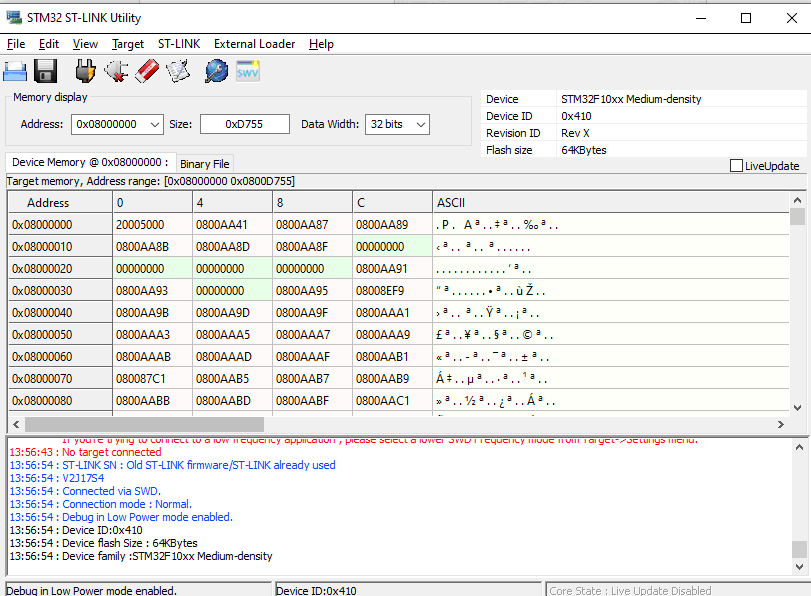
Task: Click Device value STM32F10xx Medium-density
Action: pyautogui.click(x=631, y=99)
